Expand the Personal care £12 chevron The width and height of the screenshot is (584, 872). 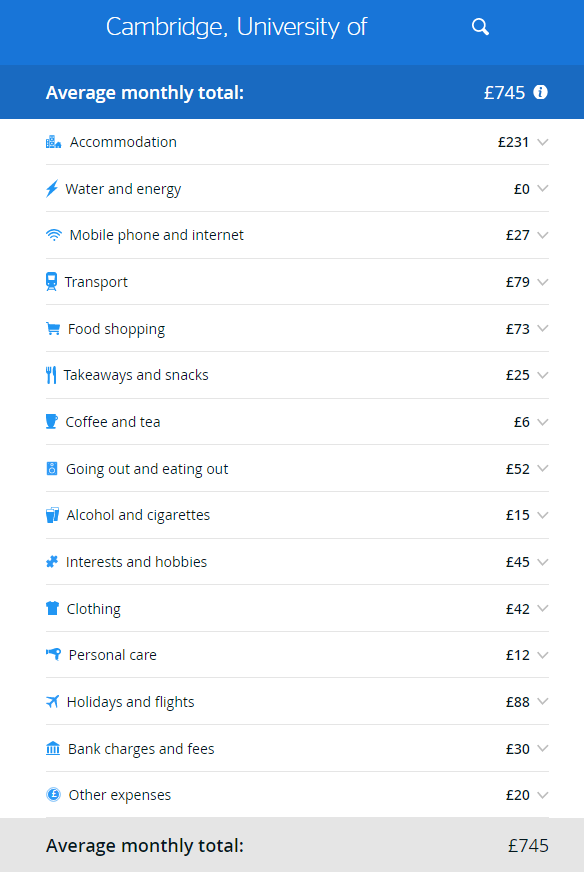pyautogui.click(x=543, y=655)
